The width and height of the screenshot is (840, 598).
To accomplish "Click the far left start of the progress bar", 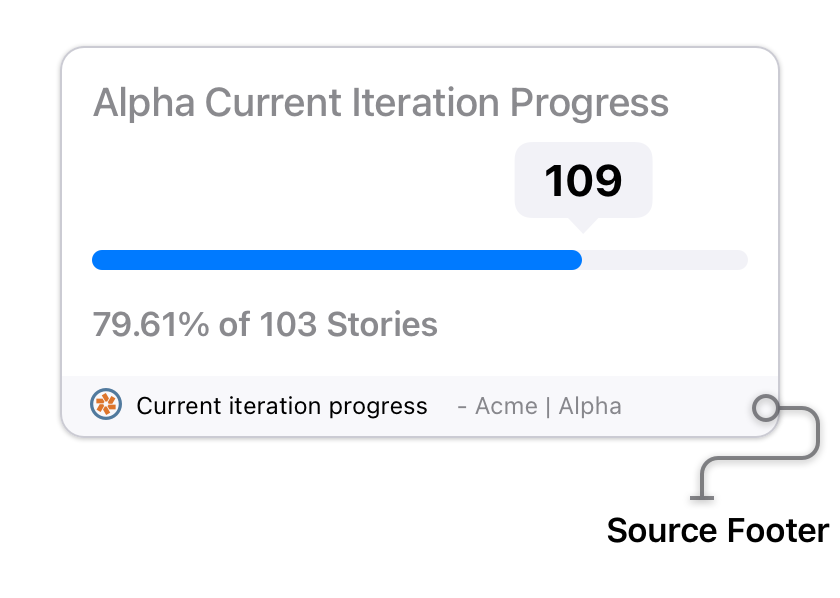I will [x=99, y=260].
